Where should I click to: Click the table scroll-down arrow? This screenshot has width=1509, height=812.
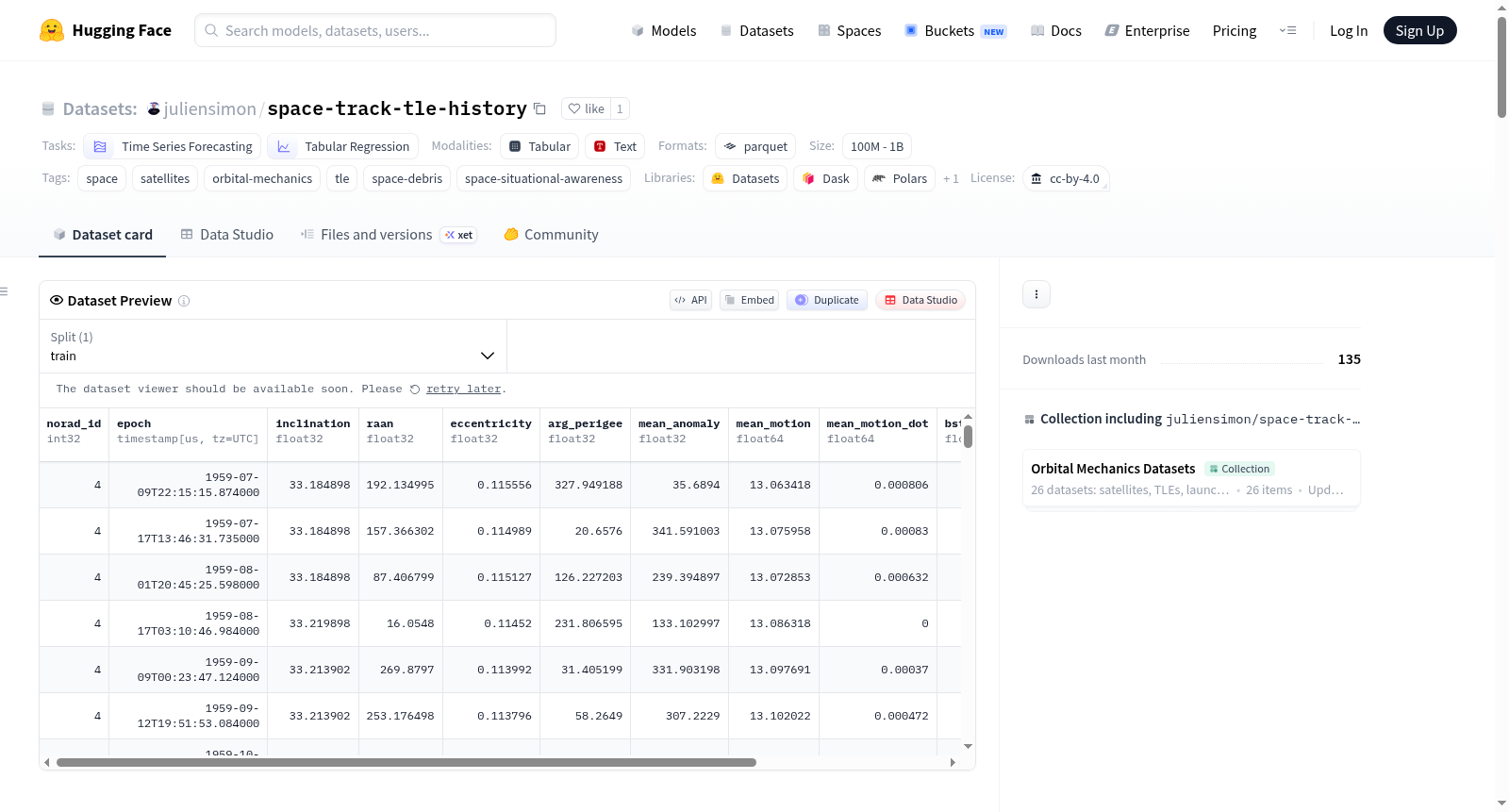(x=968, y=747)
